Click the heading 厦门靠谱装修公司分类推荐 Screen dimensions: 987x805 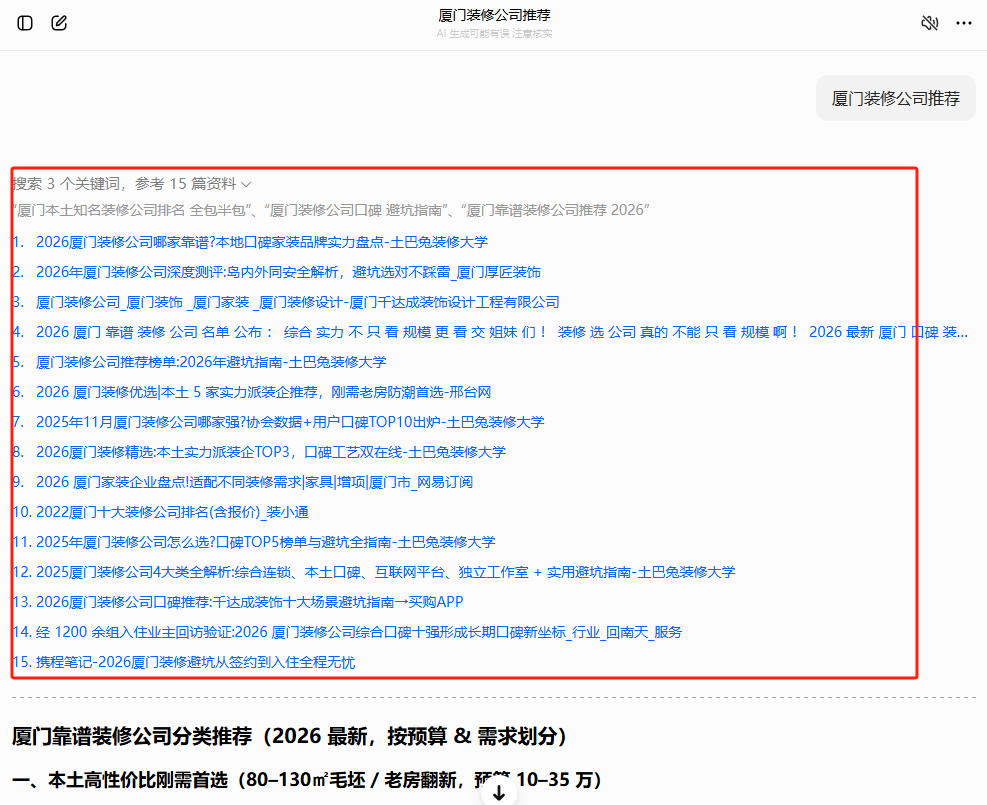coord(290,736)
